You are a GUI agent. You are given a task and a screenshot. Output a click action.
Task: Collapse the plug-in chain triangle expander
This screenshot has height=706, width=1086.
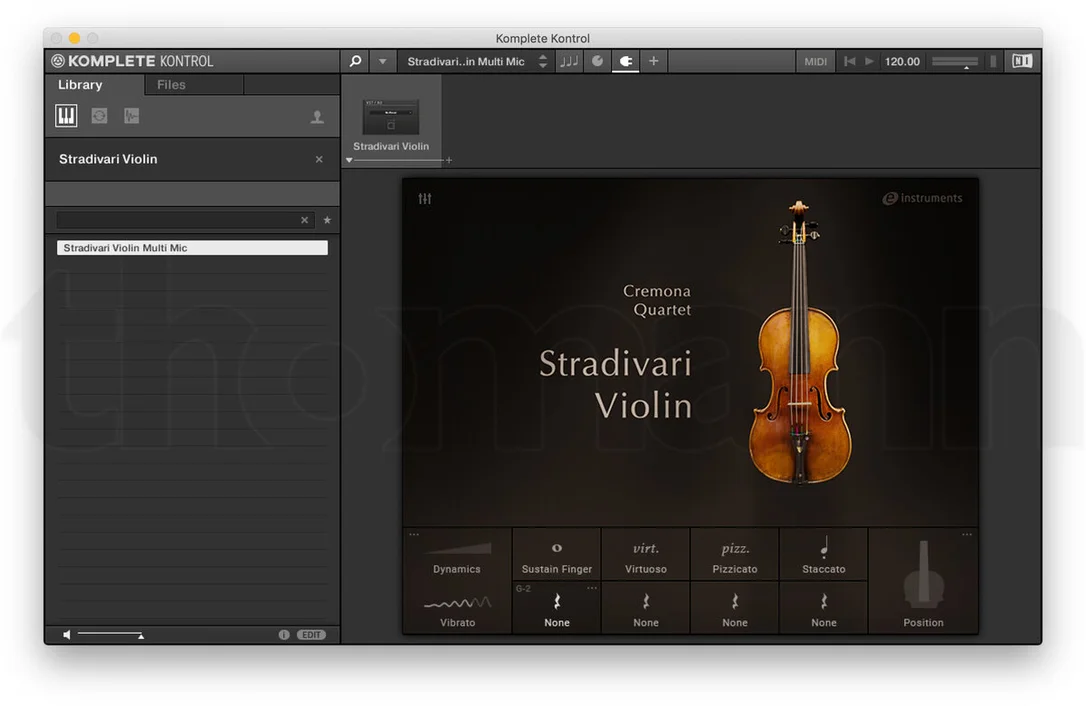tap(349, 160)
